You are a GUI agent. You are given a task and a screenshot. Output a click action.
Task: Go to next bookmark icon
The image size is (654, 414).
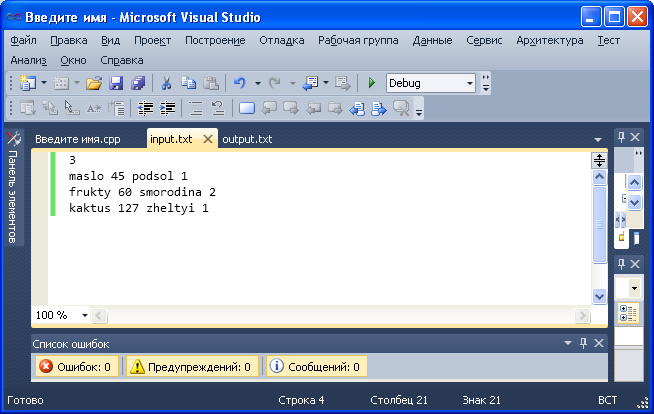coord(291,109)
